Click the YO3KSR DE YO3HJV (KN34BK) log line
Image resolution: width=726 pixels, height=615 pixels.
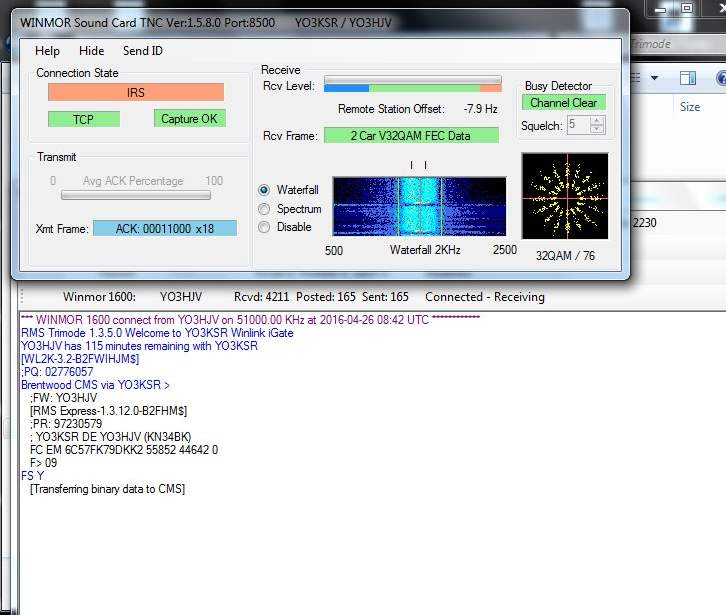110,437
